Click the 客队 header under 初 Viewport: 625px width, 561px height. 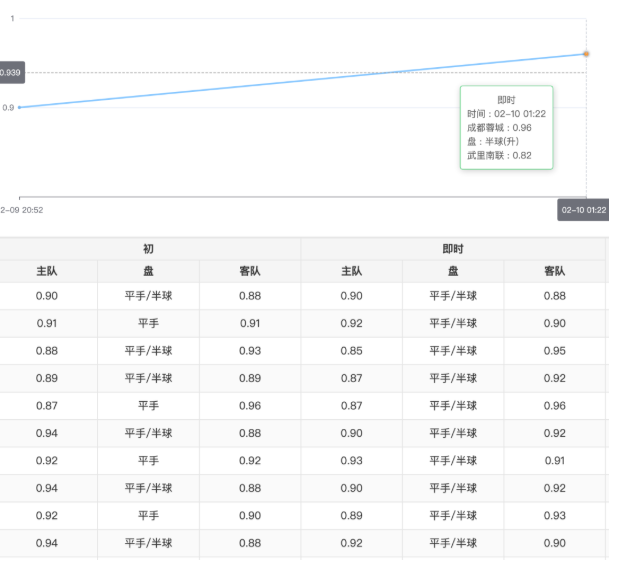tap(250, 271)
